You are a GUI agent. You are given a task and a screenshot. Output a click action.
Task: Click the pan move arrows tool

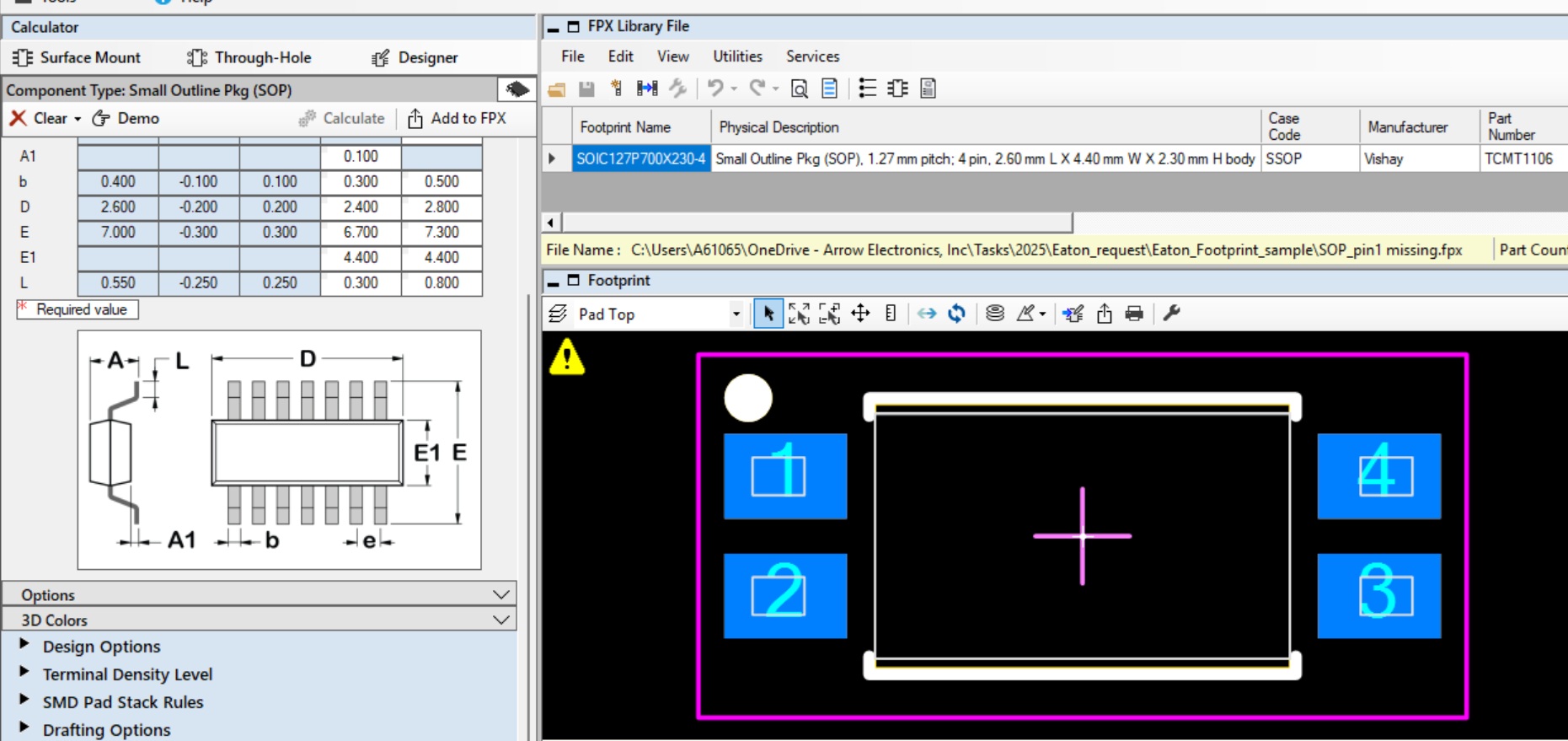(860, 314)
